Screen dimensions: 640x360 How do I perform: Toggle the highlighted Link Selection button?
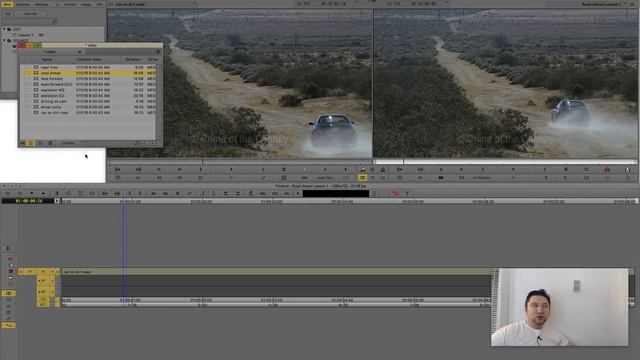pyautogui.click(x=9, y=293)
